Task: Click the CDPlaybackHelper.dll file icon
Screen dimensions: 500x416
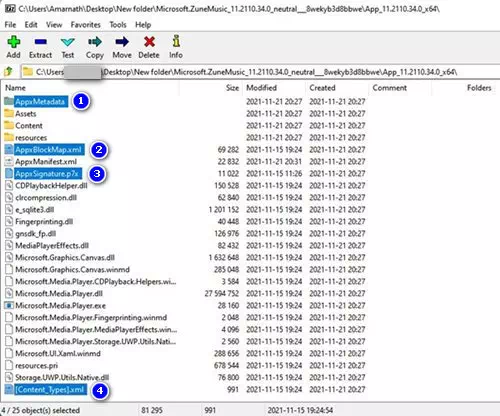Action: (x=9, y=186)
